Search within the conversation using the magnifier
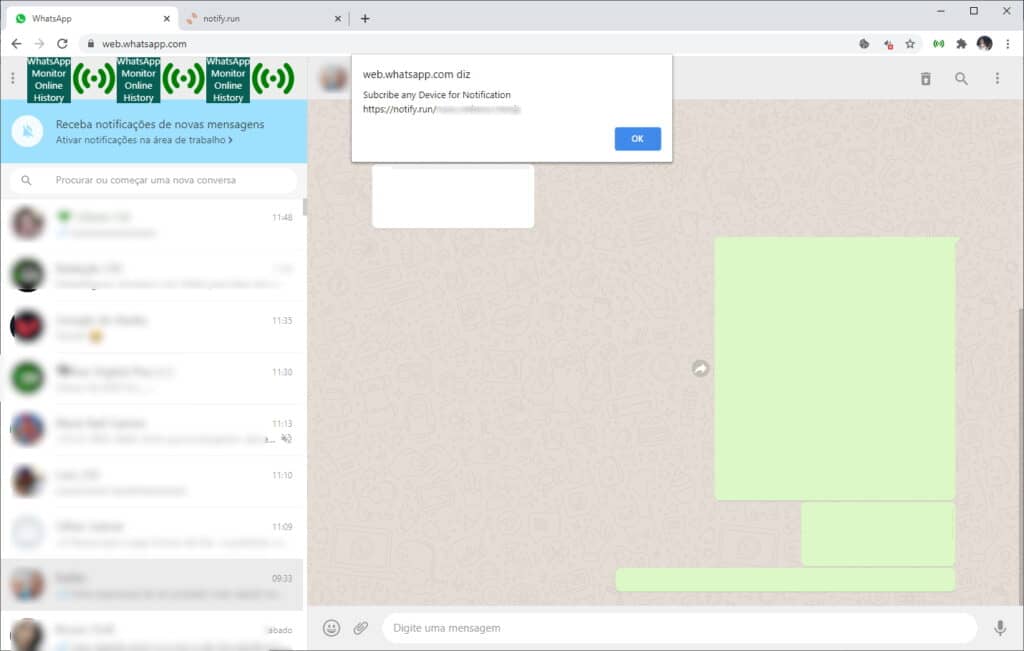 point(961,79)
